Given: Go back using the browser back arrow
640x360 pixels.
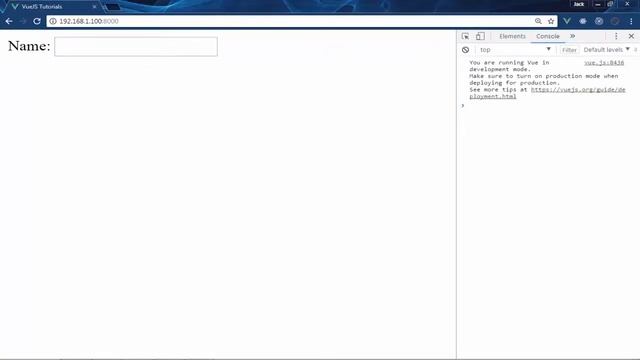Looking at the screenshot, I should (9, 21).
